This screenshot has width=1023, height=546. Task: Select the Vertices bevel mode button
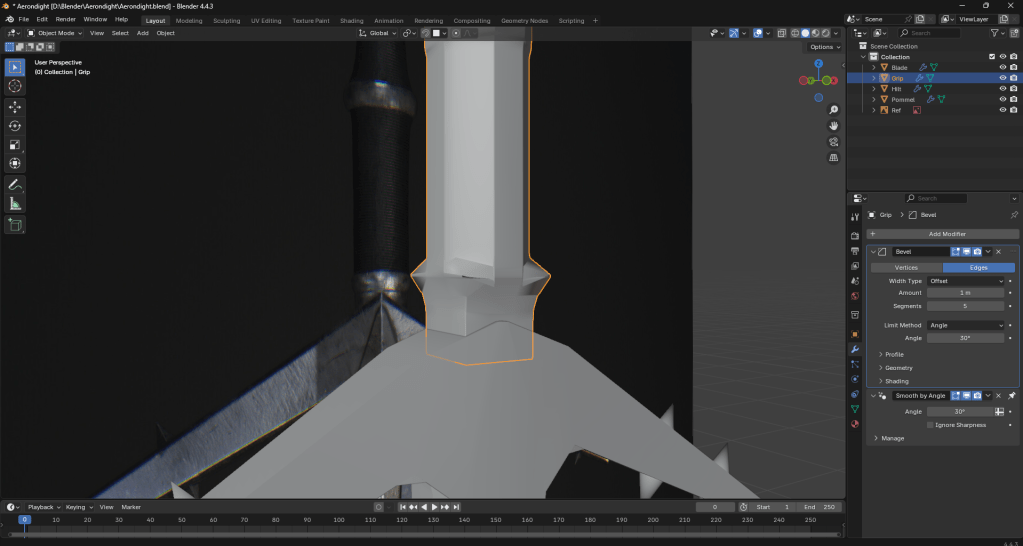pos(905,267)
